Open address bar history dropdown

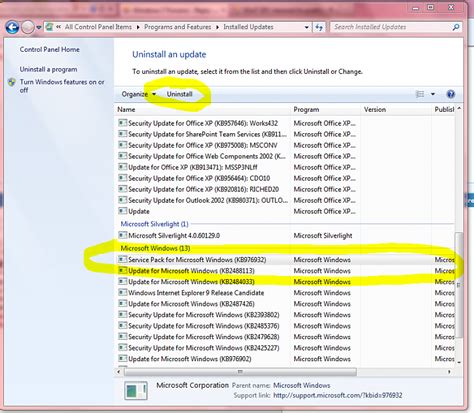[306, 27]
